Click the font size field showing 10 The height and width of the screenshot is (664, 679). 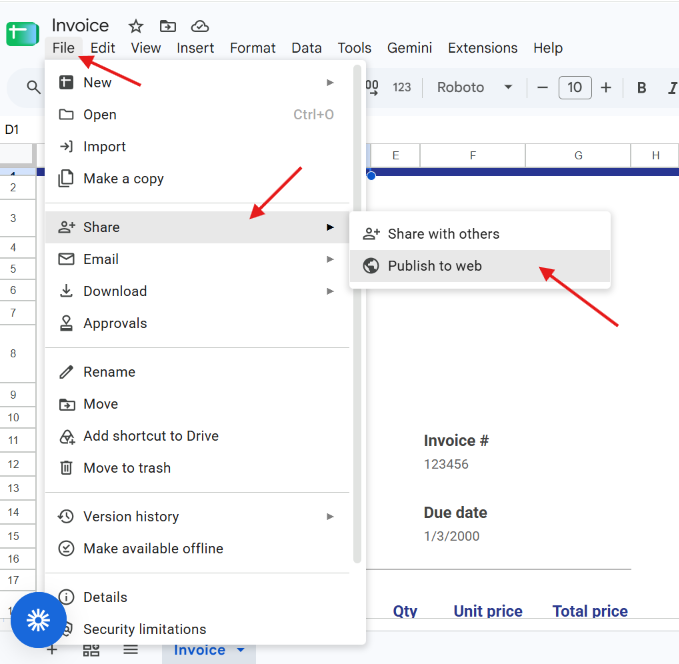[x=575, y=87]
